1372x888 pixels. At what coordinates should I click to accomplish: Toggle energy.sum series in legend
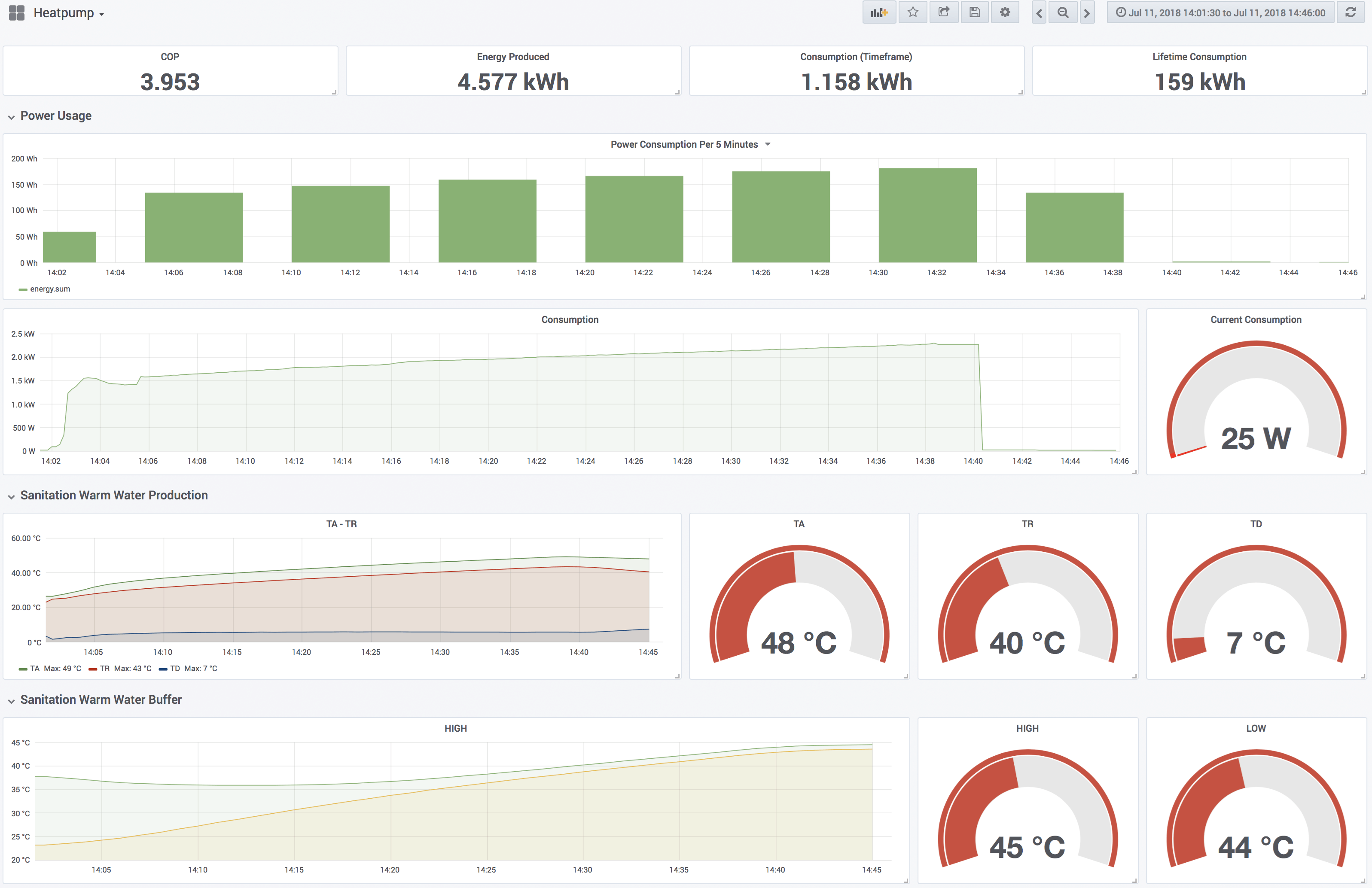coord(49,289)
